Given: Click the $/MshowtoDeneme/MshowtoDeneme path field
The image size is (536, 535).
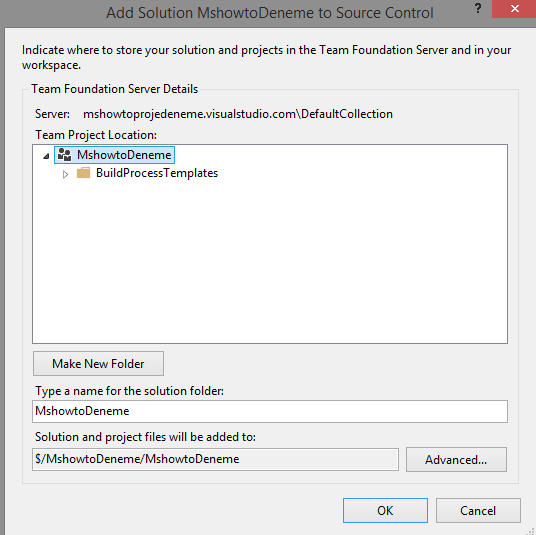Looking at the screenshot, I should coord(215,459).
